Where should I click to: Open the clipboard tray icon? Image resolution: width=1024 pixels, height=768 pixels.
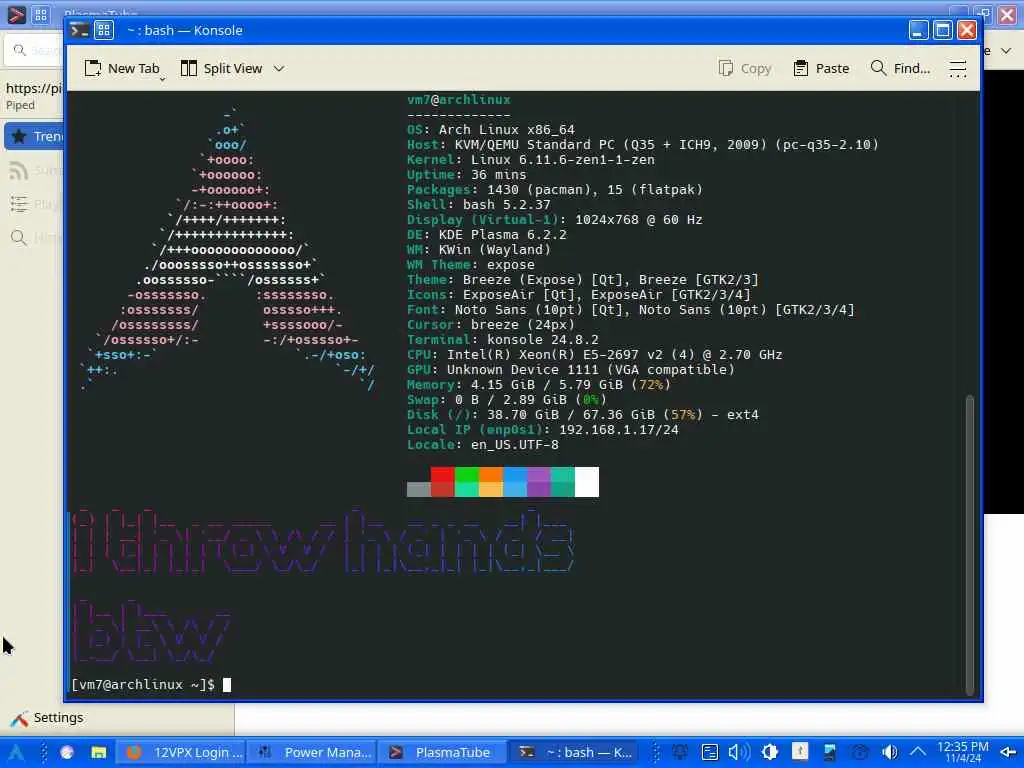click(710, 752)
